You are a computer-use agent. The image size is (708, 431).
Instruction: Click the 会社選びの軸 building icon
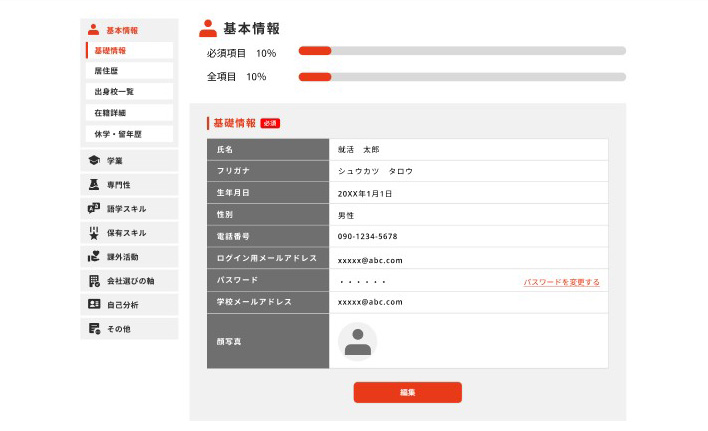(x=94, y=281)
